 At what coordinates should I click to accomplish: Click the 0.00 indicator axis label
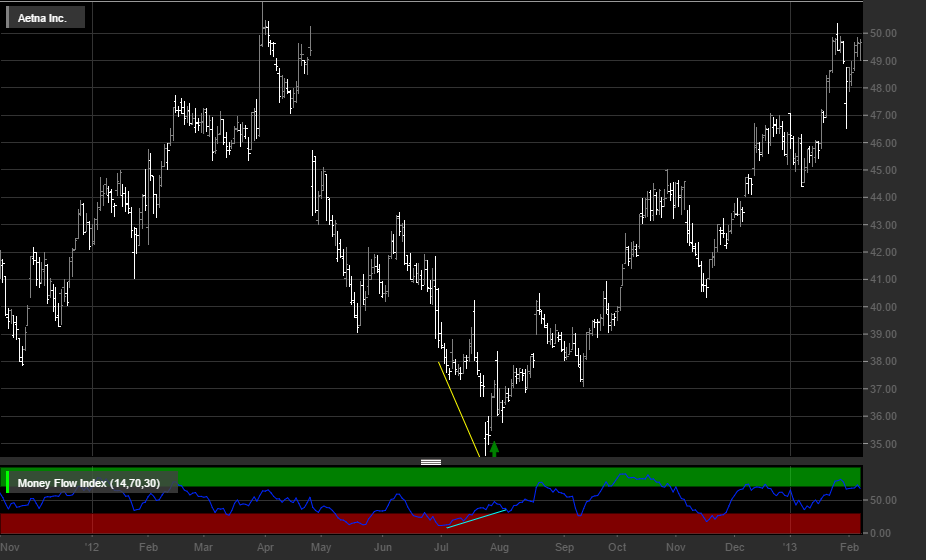click(x=880, y=533)
